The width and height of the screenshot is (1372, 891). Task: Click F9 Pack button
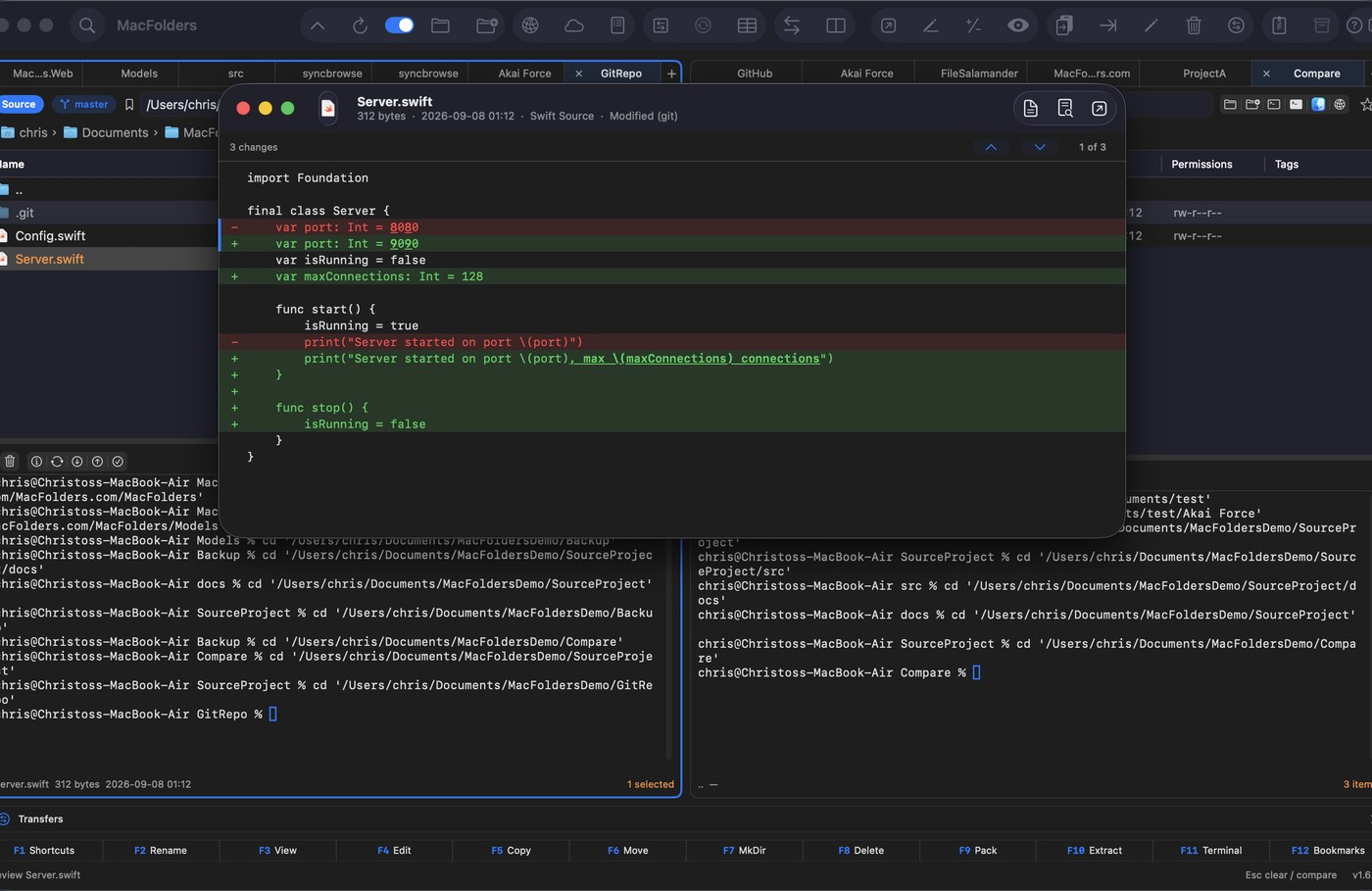(x=978, y=851)
